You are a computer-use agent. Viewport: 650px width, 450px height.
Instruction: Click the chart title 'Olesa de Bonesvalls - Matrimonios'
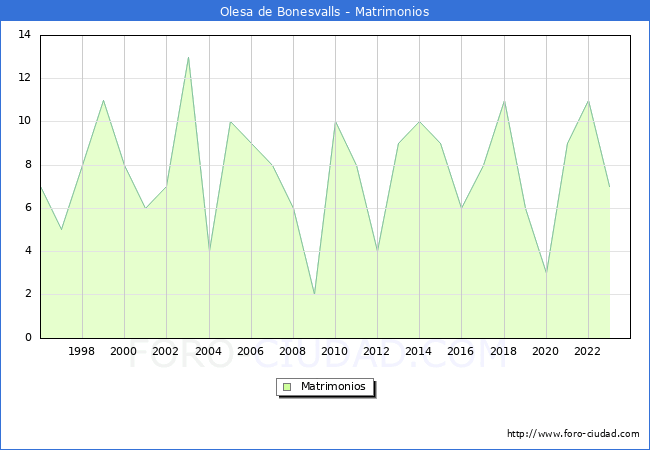(325, 12)
